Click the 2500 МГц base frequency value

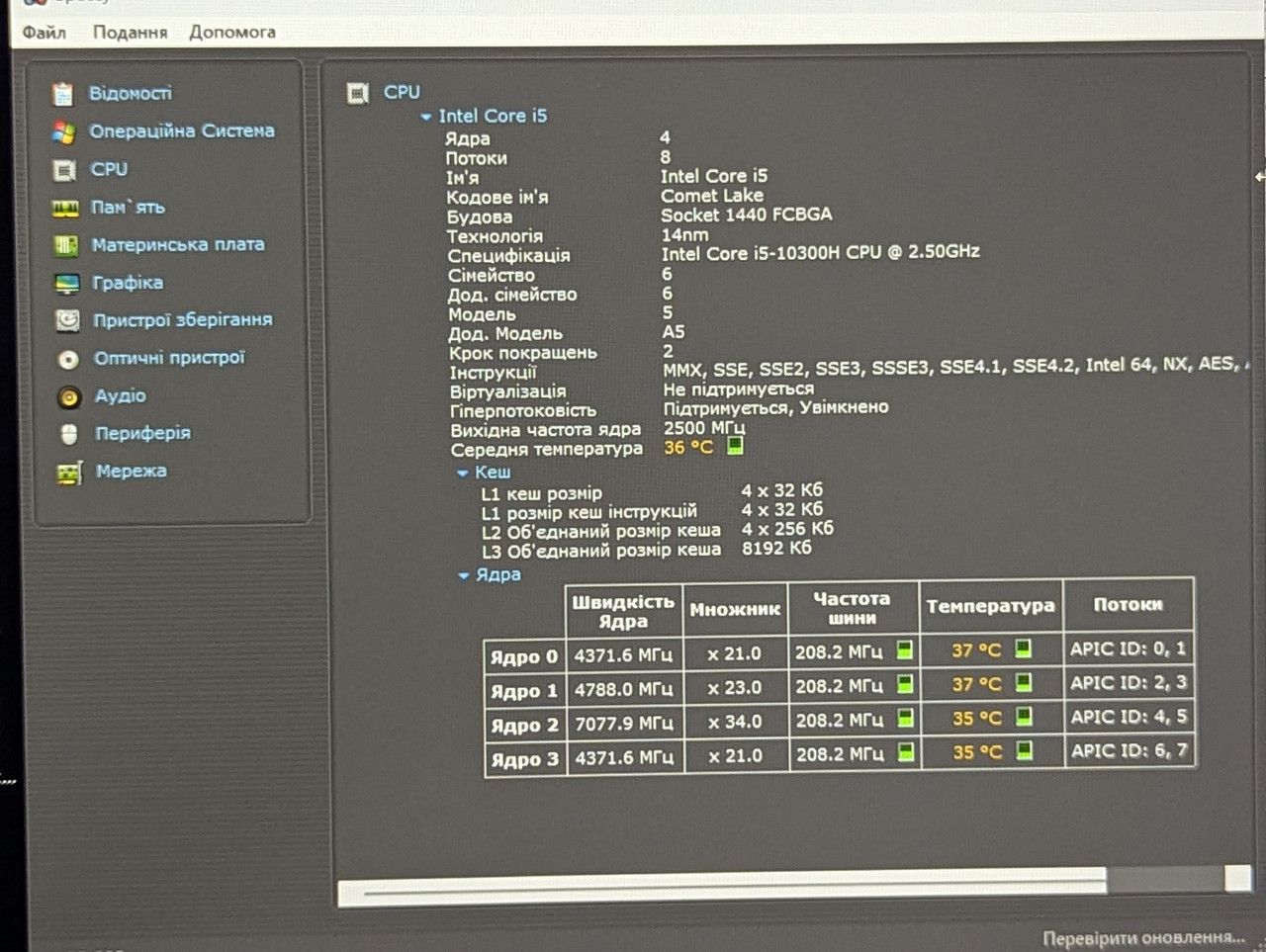coord(704,427)
